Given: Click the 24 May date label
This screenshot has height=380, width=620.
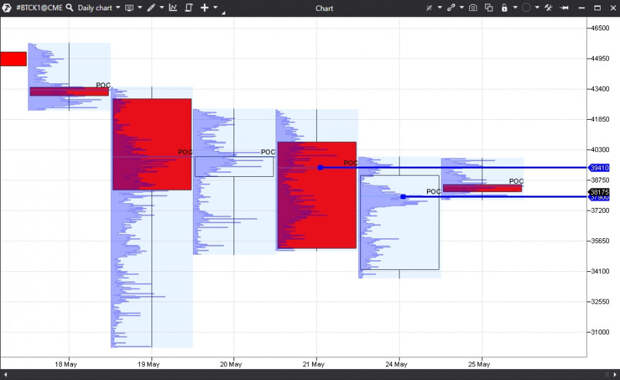Looking at the screenshot, I should pos(396,364).
